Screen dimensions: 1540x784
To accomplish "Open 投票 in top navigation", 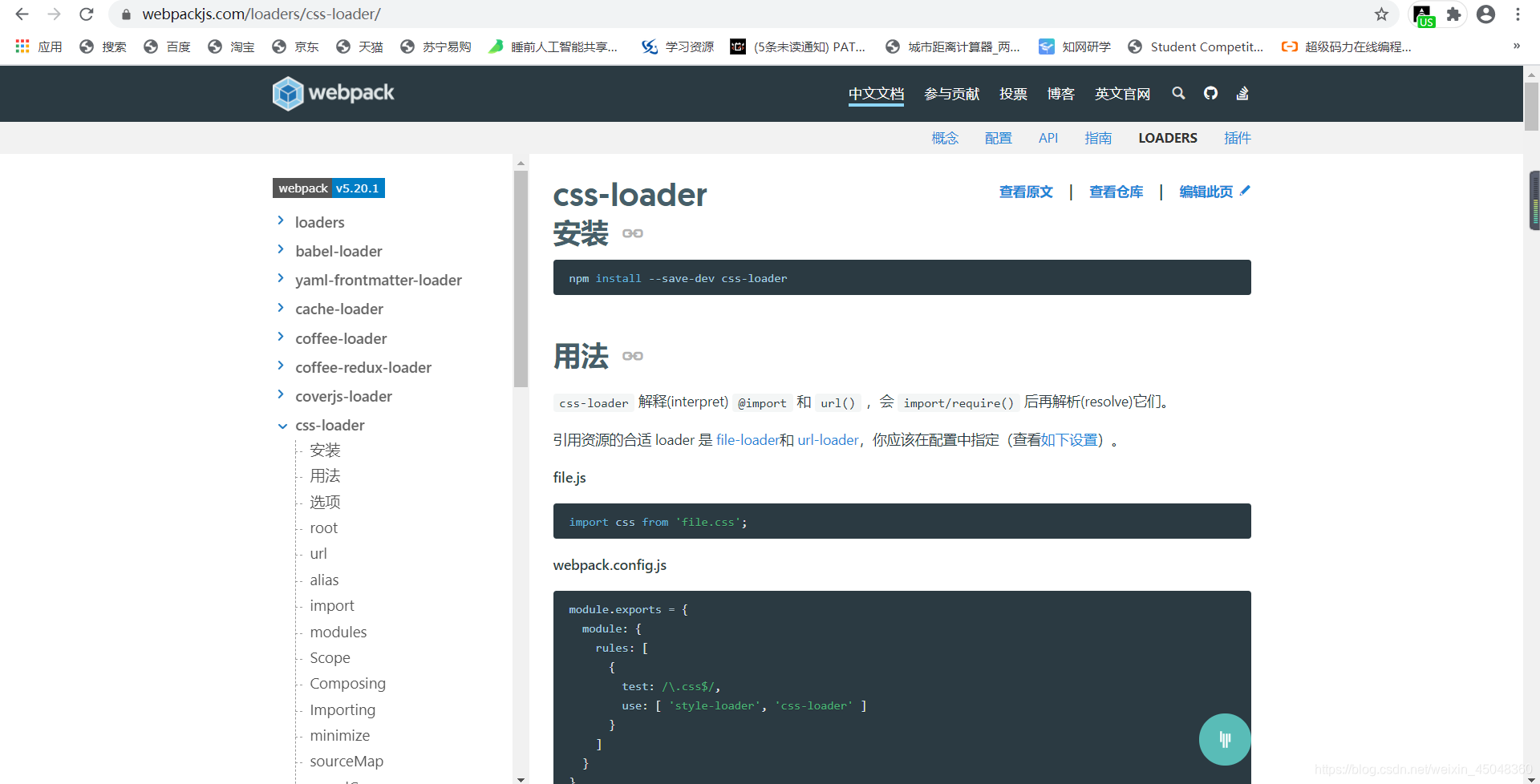I will click(x=1013, y=94).
